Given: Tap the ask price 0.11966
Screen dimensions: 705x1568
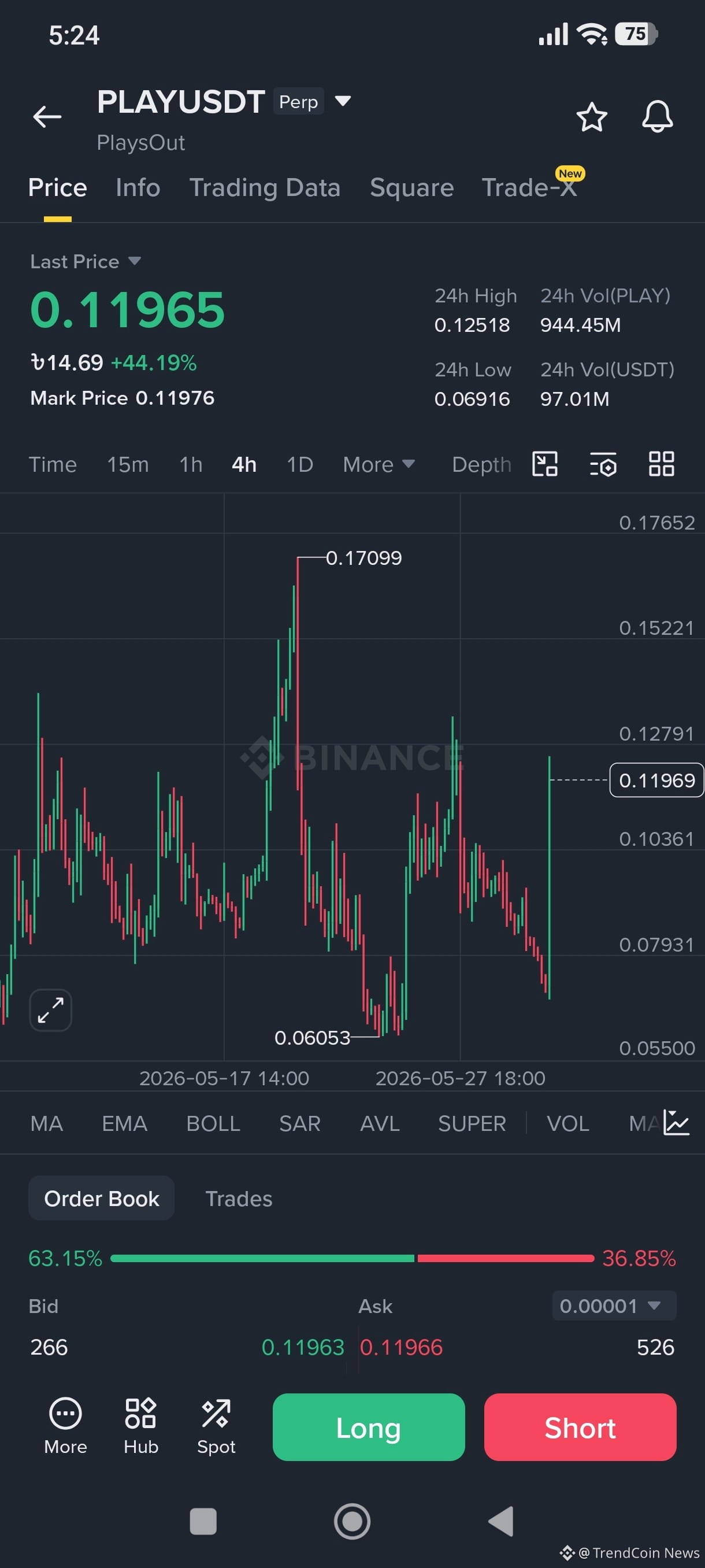Looking at the screenshot, I should coord(402,1347).
